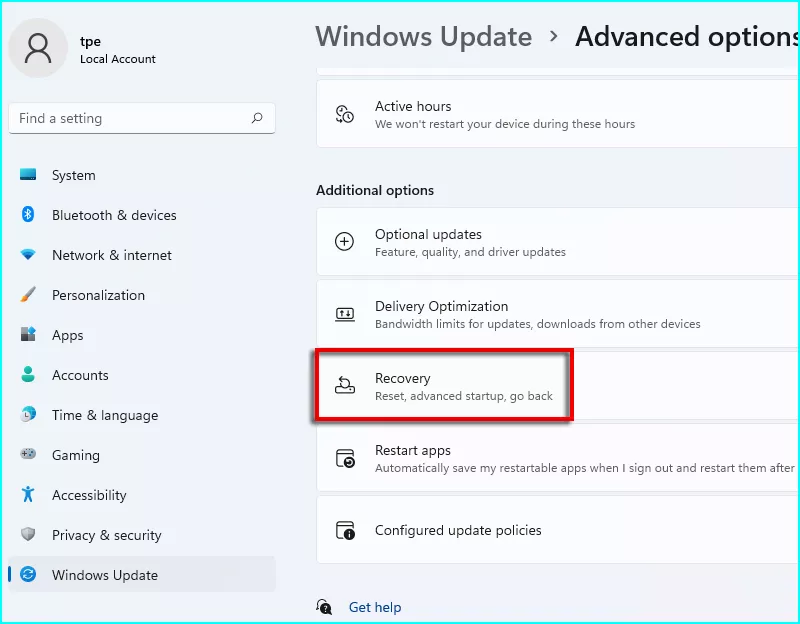Click the Gaming controller icon

click(28, 454)
